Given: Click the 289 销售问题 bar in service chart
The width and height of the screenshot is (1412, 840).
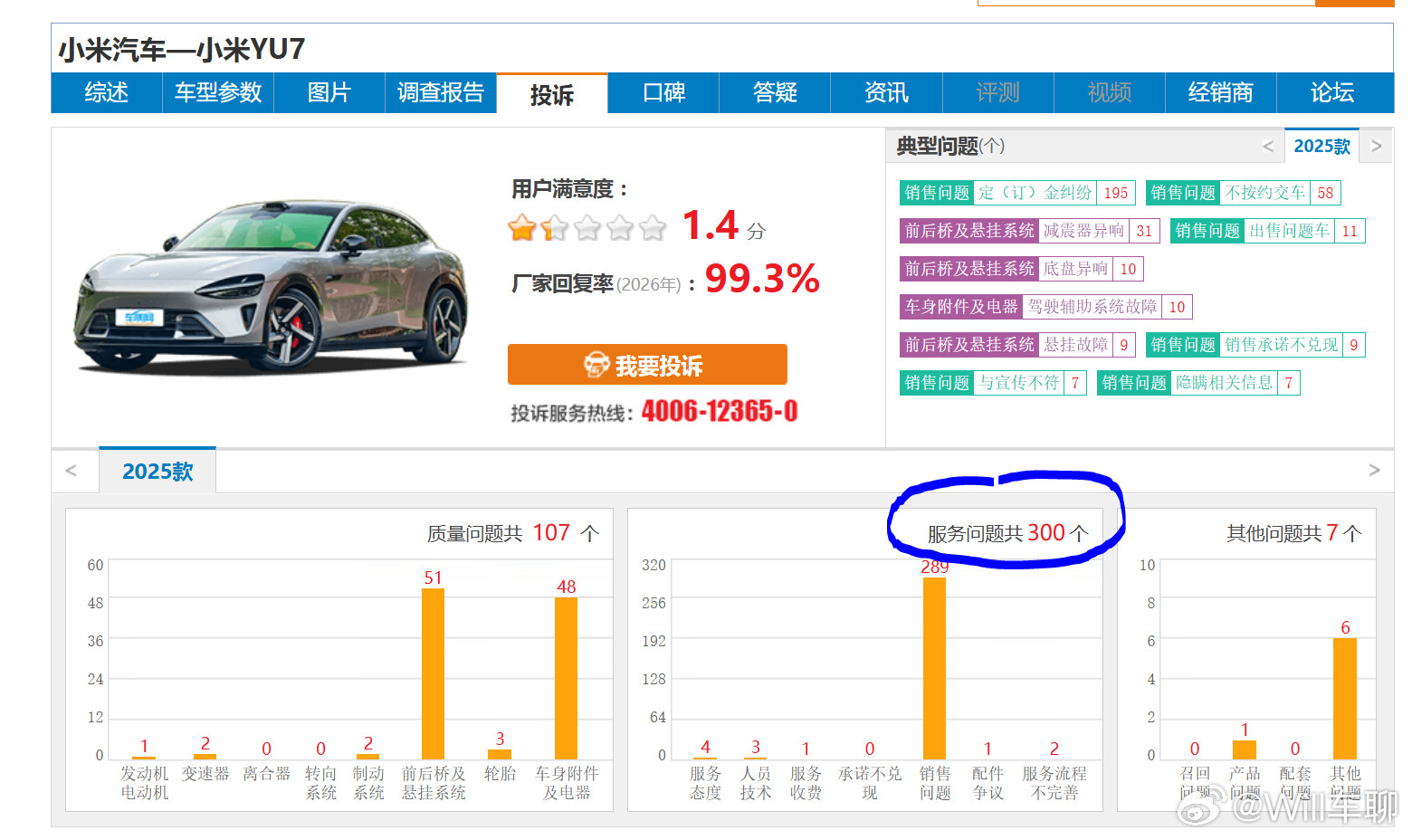Looking at the screenshot, I should (934, 670).
